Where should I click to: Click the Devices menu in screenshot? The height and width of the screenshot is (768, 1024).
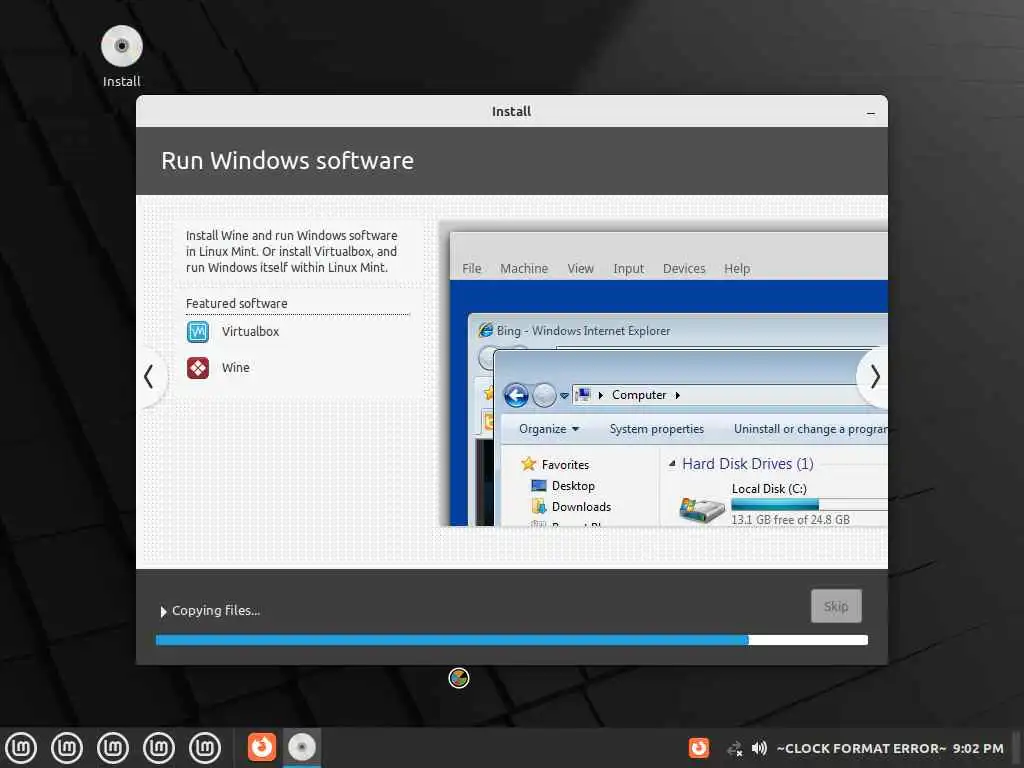click(x=684, y=268)
